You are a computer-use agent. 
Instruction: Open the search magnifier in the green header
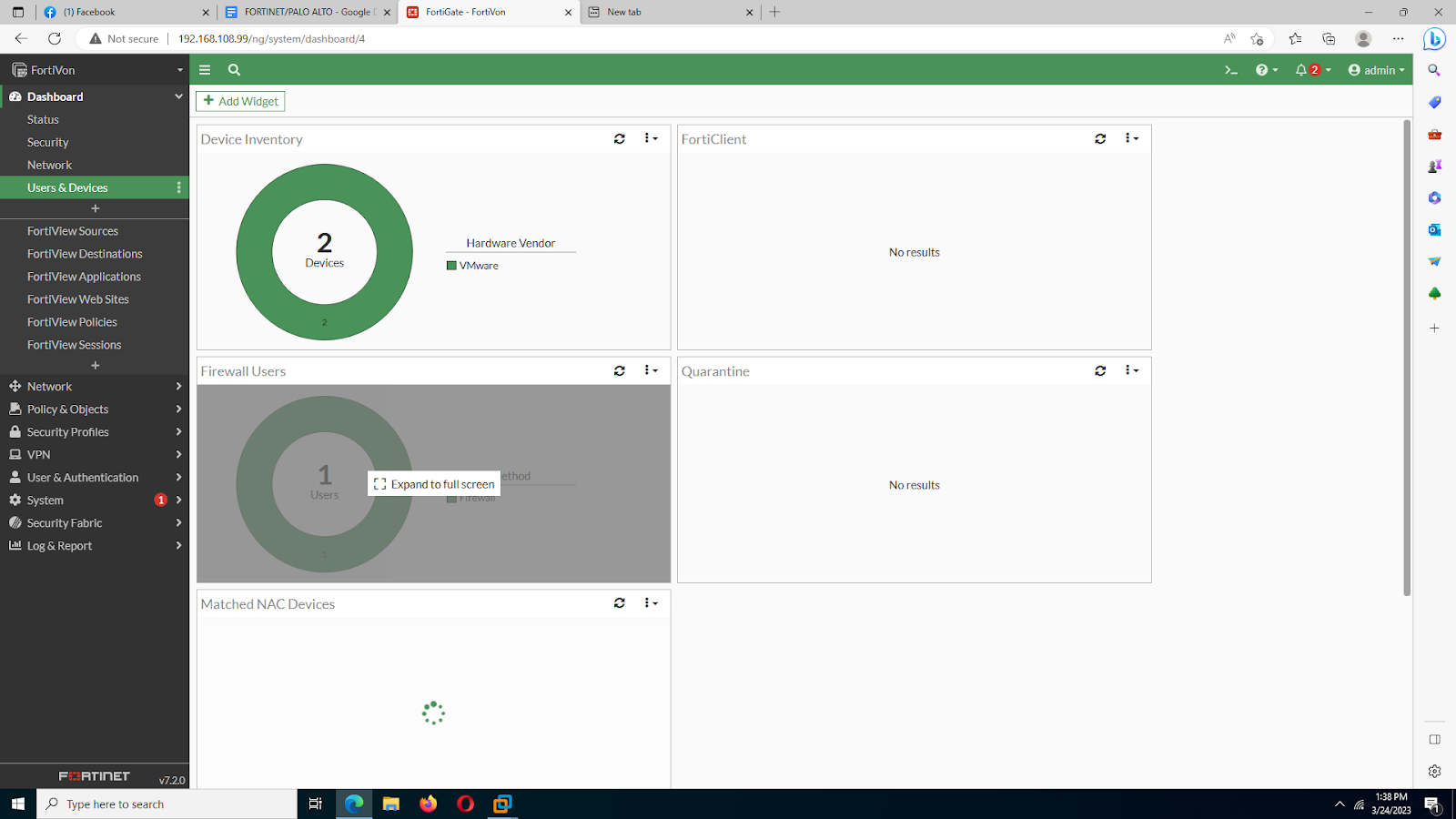[234, 70]
